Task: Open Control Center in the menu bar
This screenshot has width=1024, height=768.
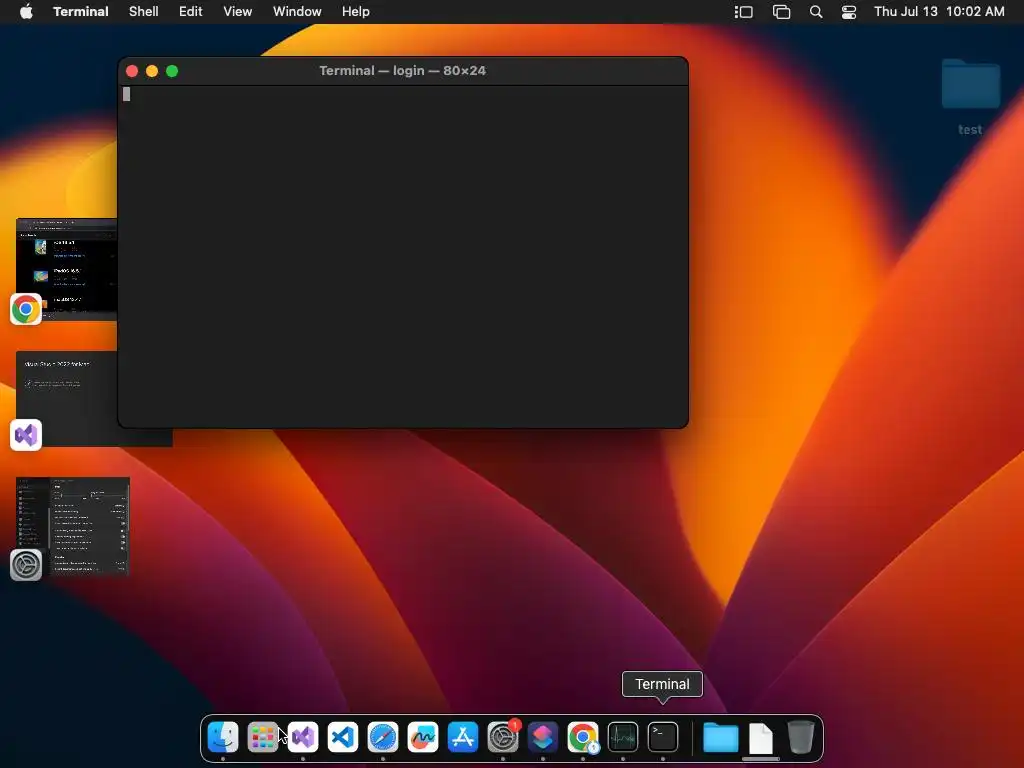Action: [x=848, y=12]
